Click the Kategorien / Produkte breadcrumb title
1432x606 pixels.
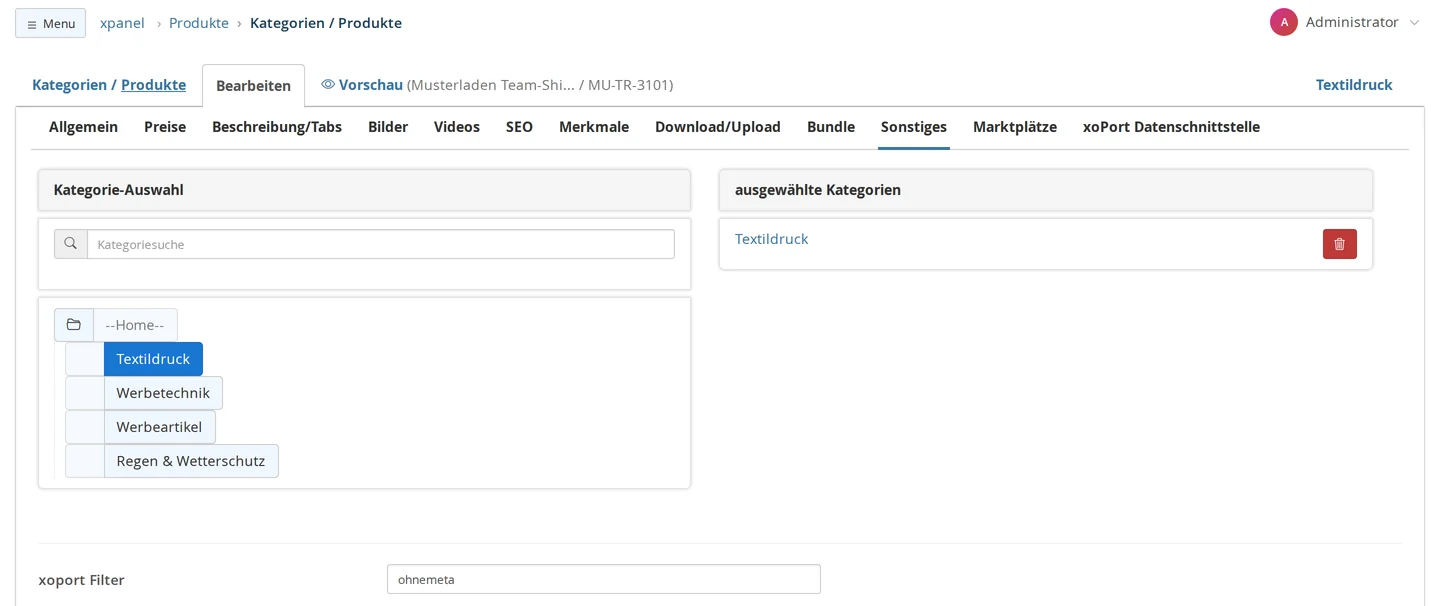click(326, 23)
